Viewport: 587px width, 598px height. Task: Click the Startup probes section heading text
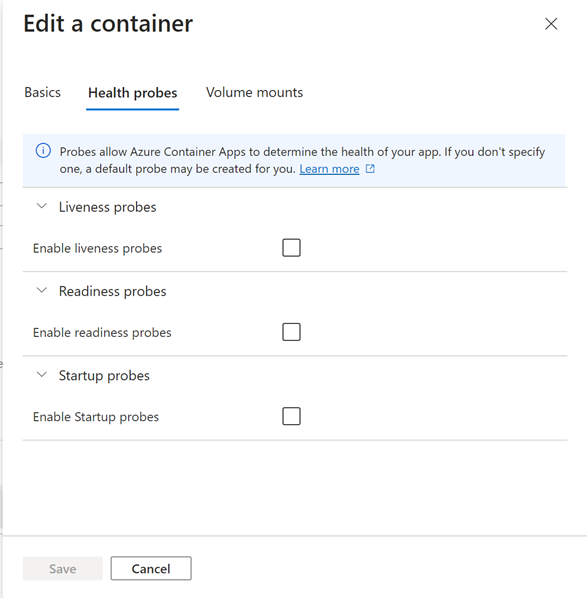[104, 376]
